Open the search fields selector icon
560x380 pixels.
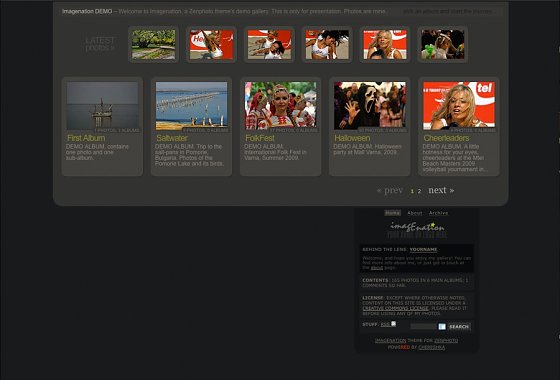442,326
